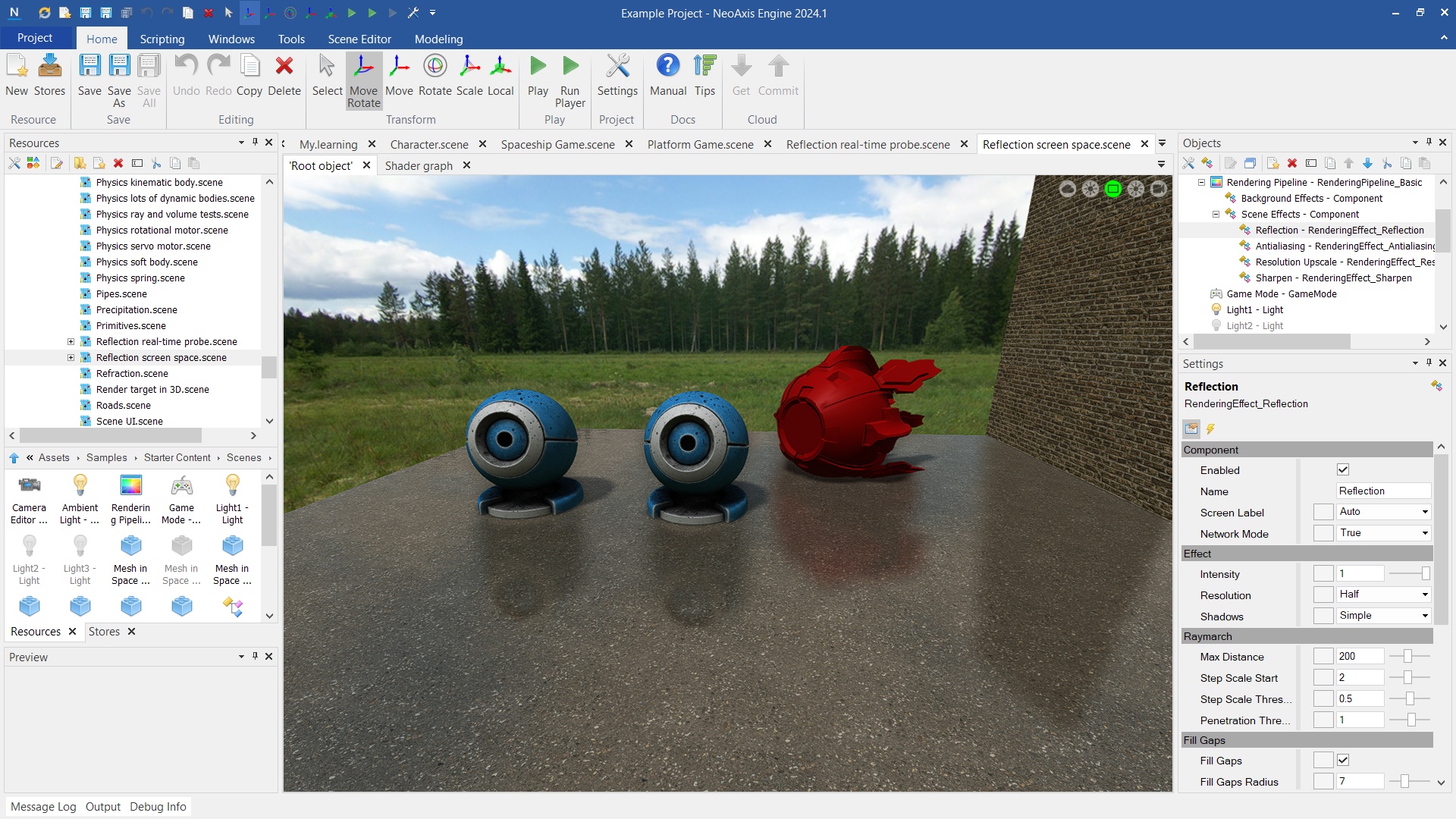The width and height of the screenshot is (1456, 819).
Task: Toggle the Fill Gaps checkbox
Action: (1343, 761)
